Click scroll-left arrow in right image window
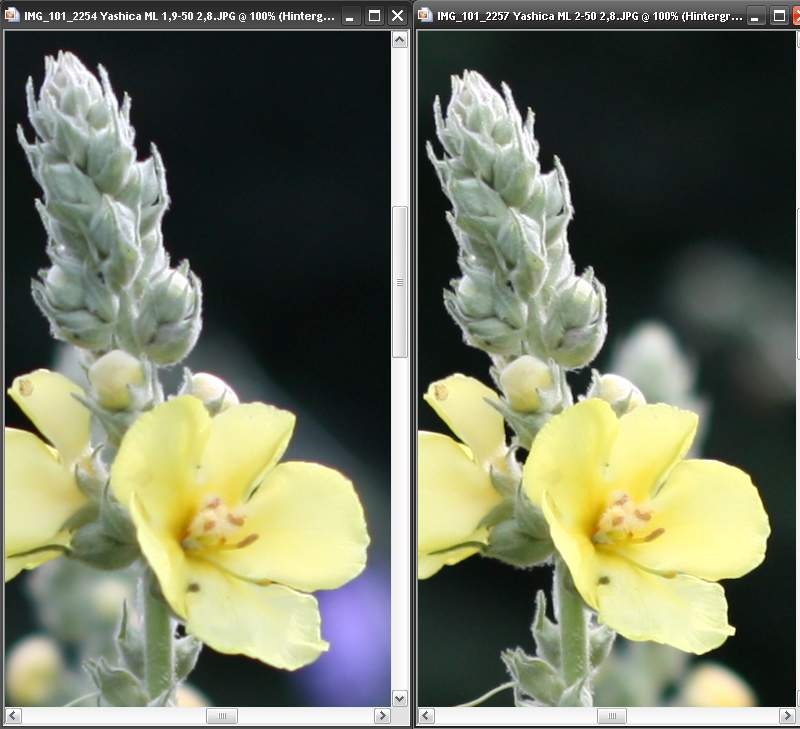 pos(426,716)
